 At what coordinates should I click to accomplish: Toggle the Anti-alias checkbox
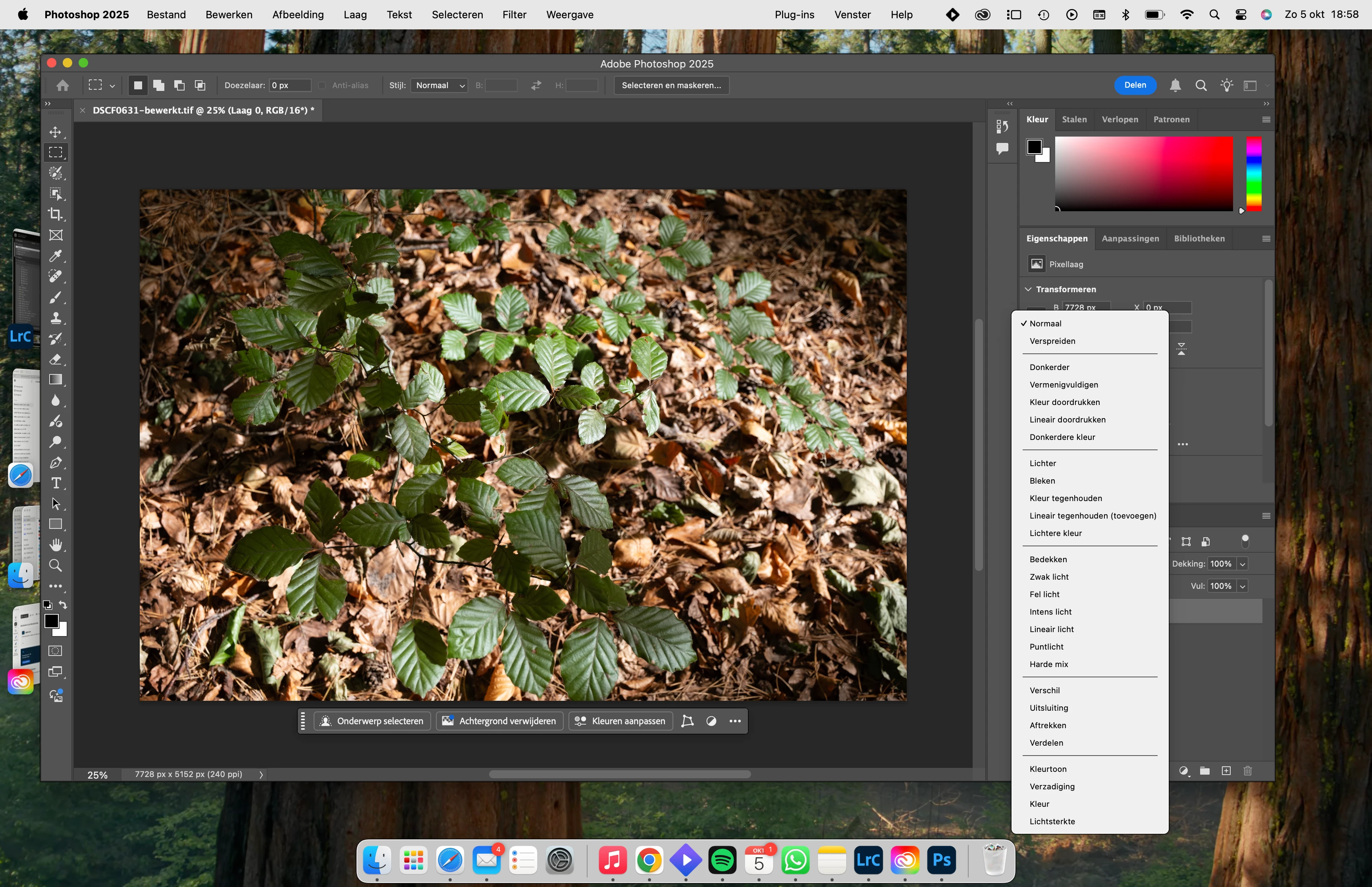pyautogui.click(x=322, y=85)
